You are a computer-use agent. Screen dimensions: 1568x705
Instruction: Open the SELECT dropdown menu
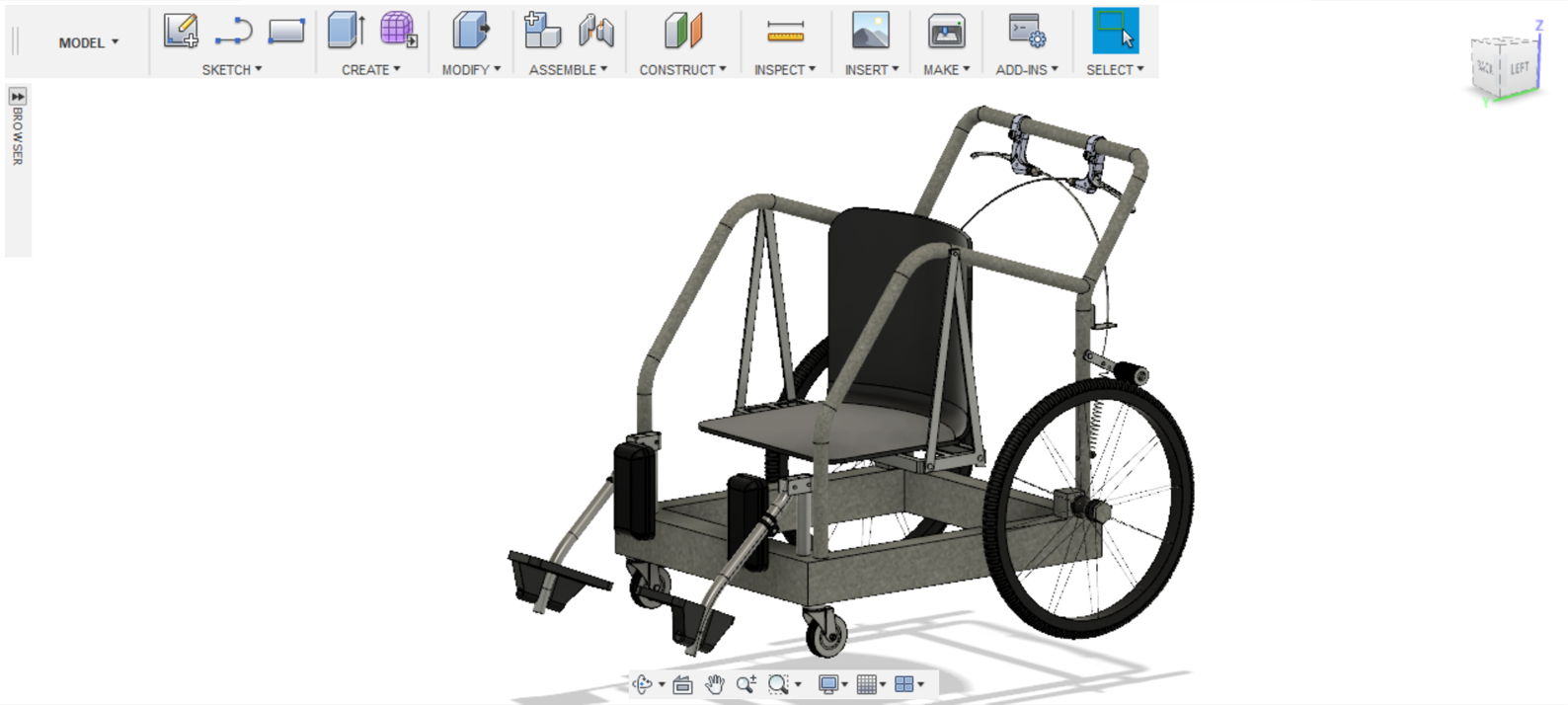[x=1115, y=70]
